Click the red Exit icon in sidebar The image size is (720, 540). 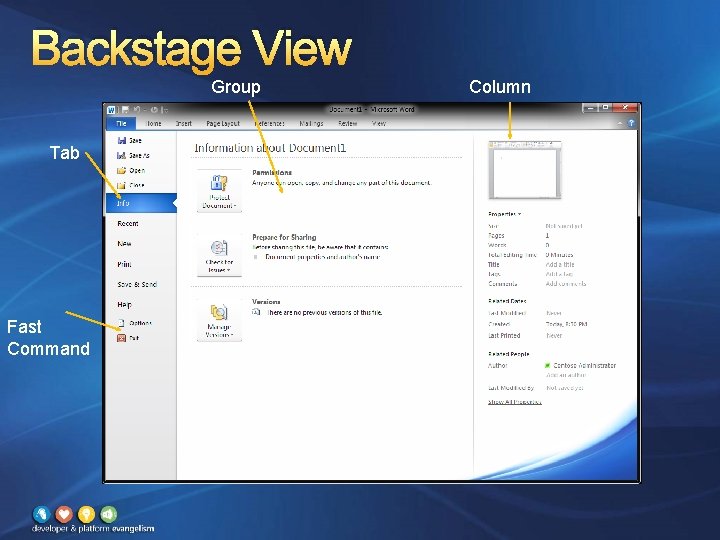pos(122,338)
